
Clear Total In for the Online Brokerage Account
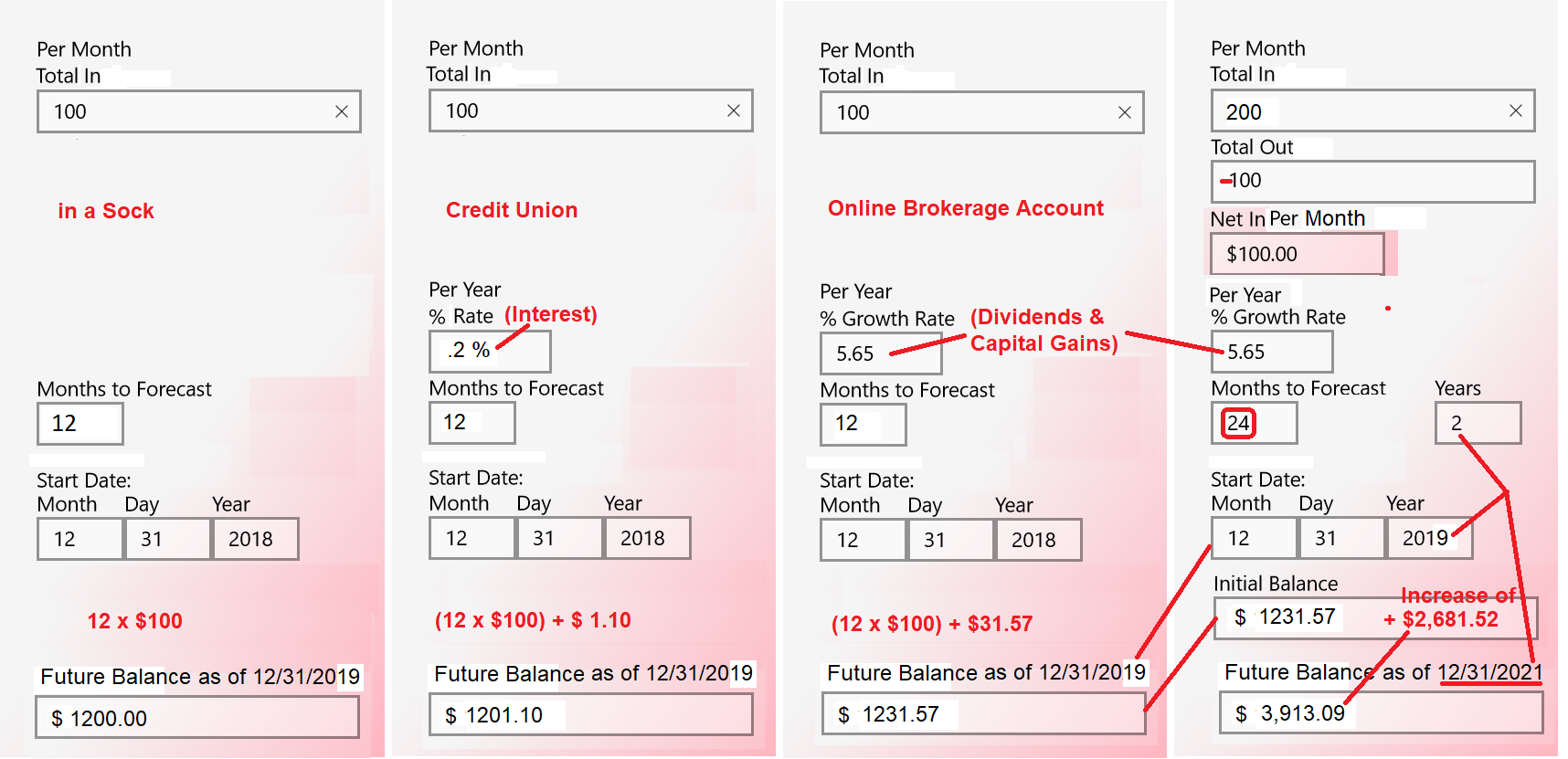[1125, 112]
